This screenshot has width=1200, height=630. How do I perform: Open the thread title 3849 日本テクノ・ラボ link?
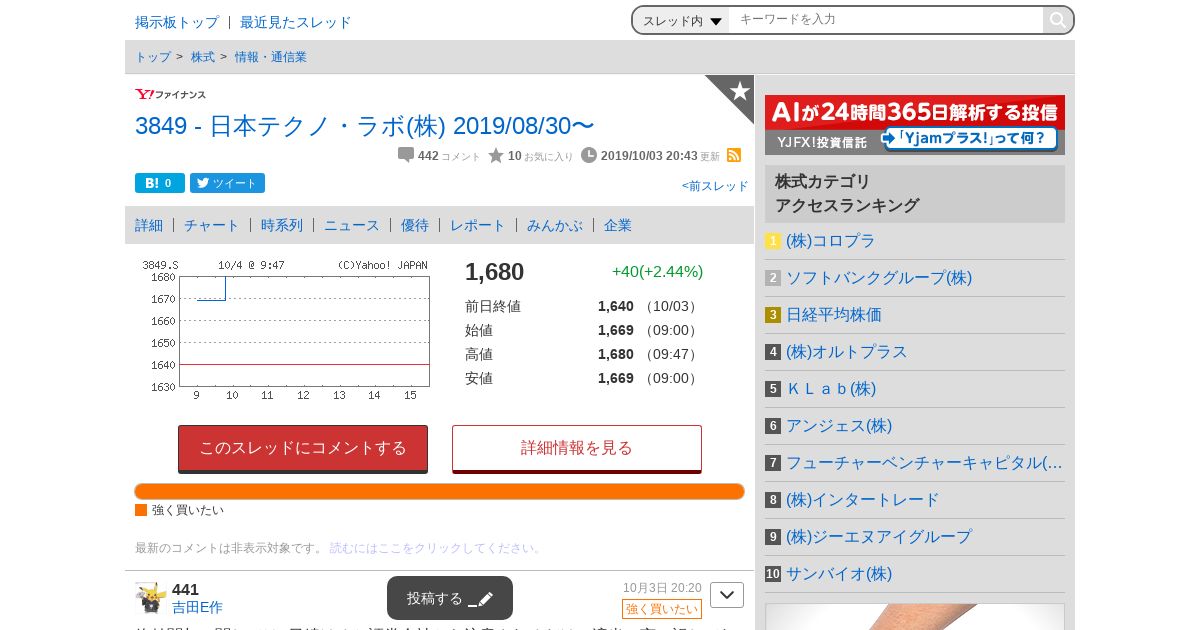click(x=365, y=126)
